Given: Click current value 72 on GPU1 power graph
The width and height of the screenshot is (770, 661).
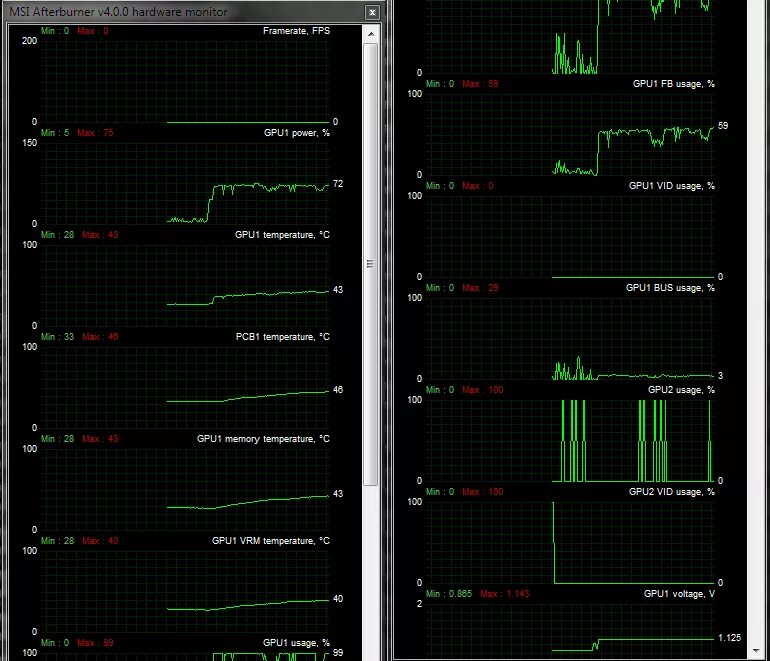Looking at the screenshot, I should coord(338,184).
